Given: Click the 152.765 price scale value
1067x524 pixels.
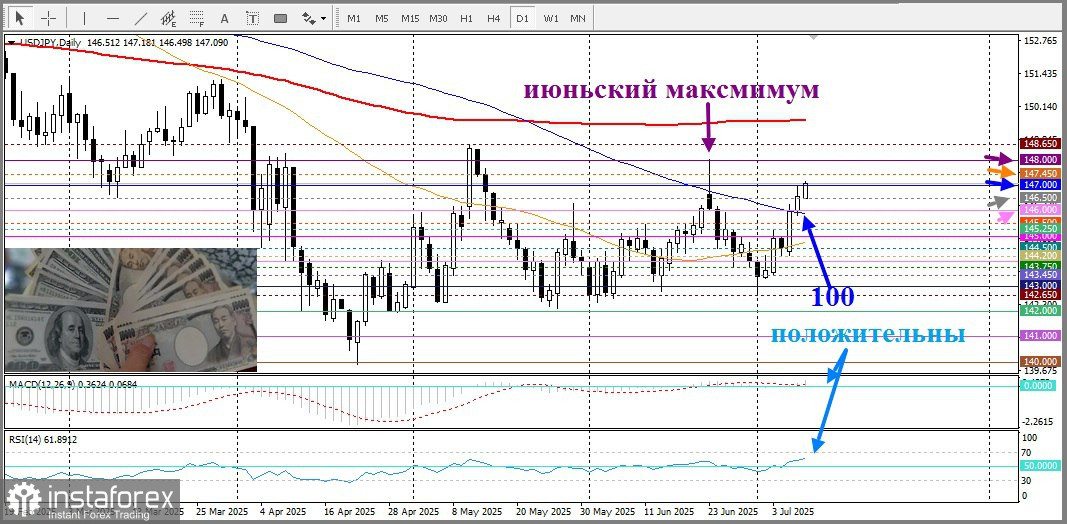Looking at the screenshot, I should pos(1040,41).
